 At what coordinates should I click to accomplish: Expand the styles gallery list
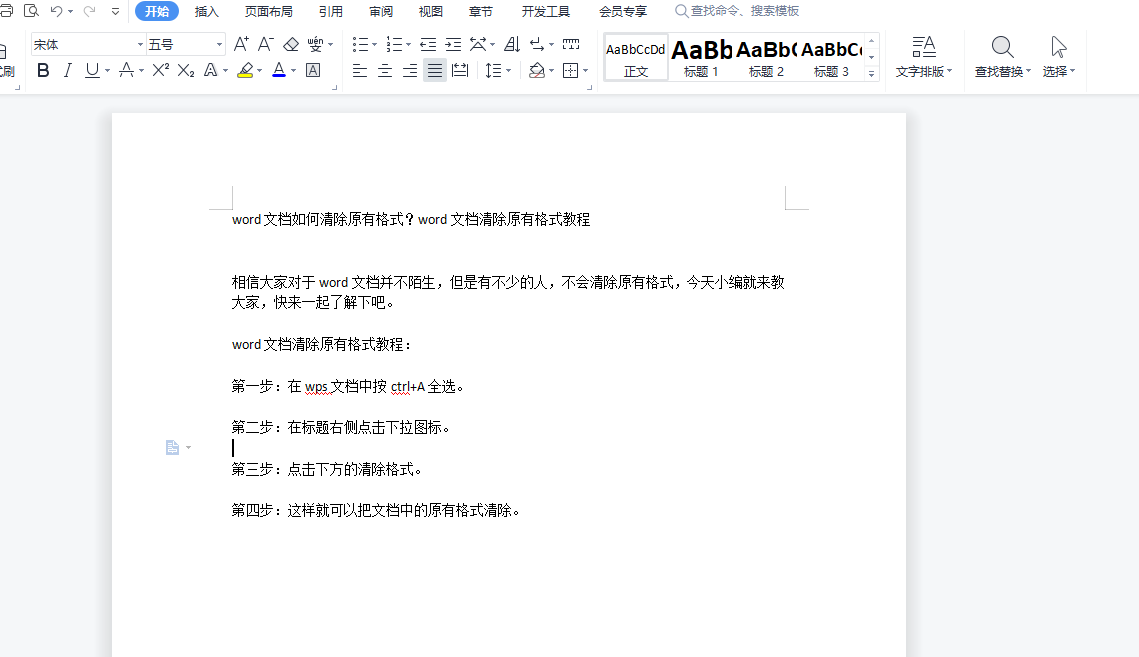871,73
